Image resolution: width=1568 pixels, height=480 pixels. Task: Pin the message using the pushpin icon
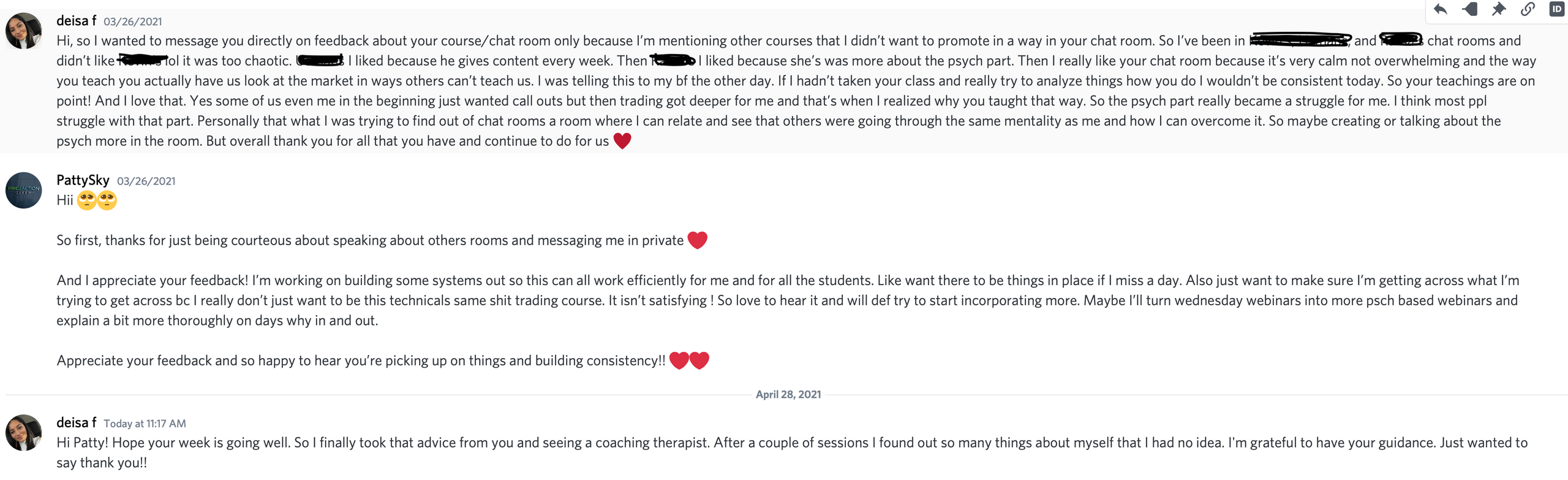point(1498,9)
